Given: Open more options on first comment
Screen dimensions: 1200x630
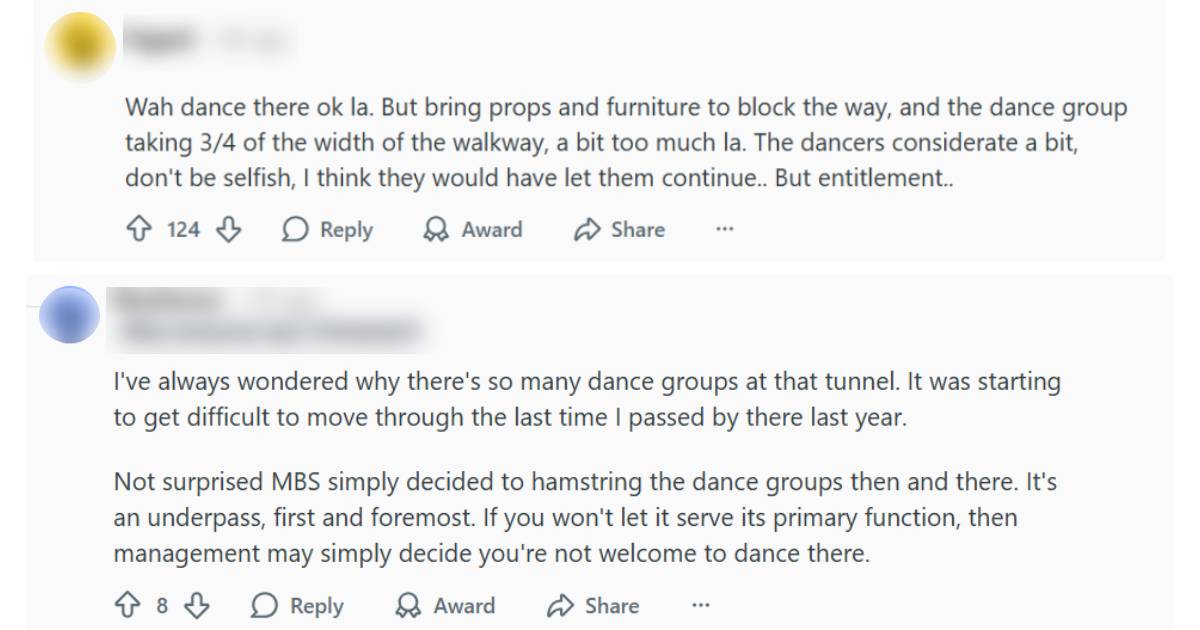Looking at the screenshot, I should (725, 230).
